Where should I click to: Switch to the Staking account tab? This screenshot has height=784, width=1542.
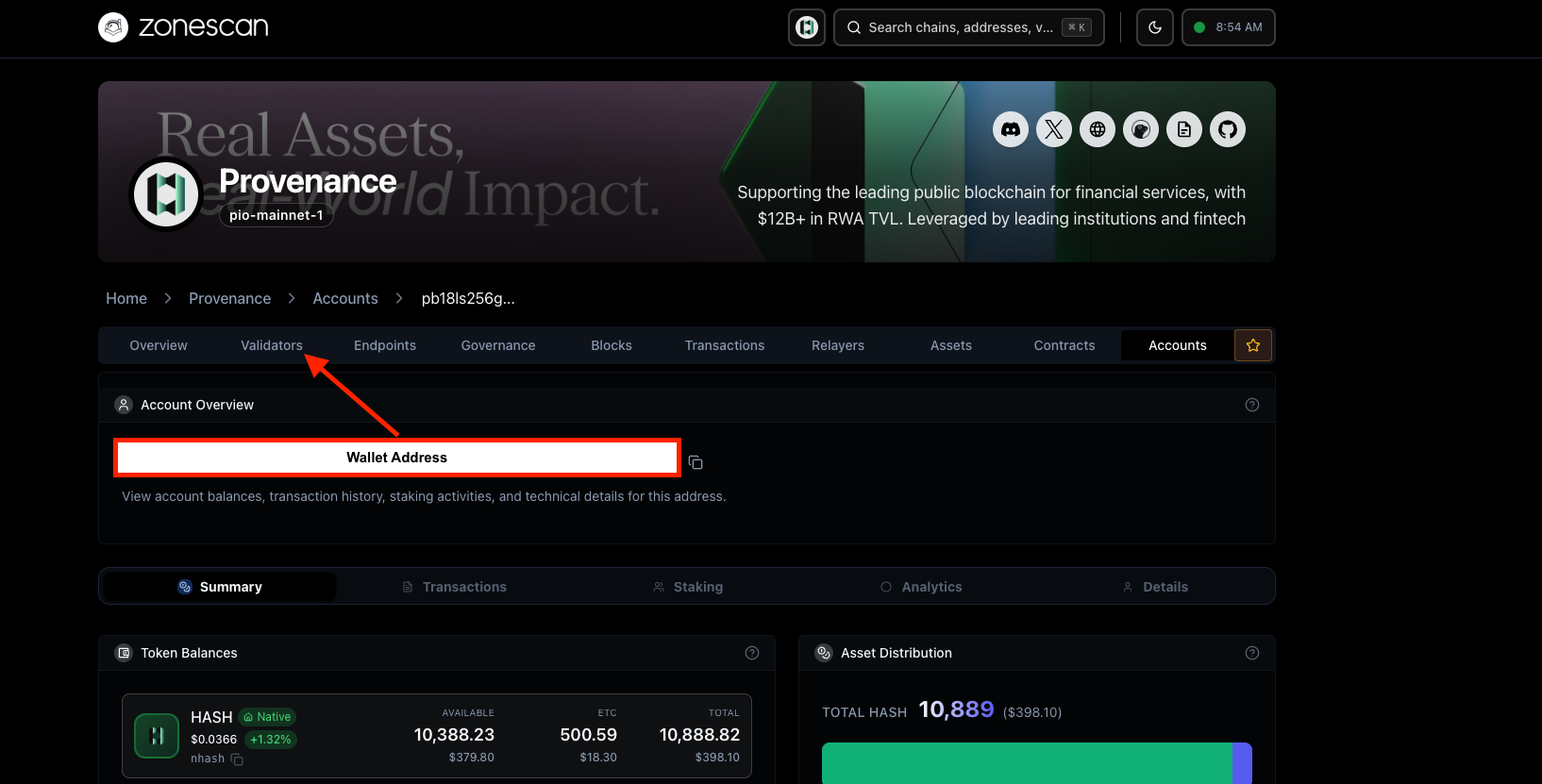coord(688,587)
